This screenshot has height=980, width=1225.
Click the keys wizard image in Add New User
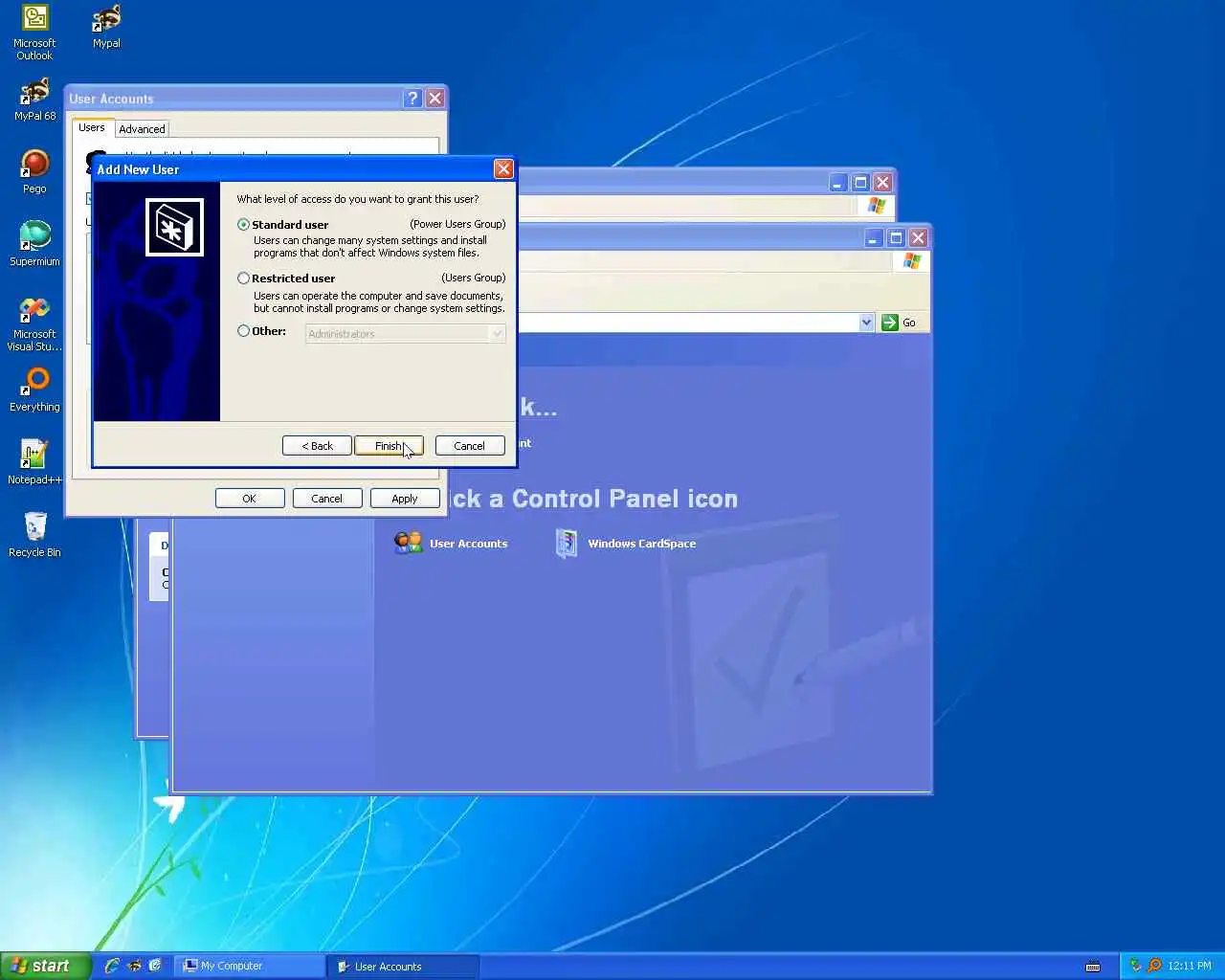174,227
